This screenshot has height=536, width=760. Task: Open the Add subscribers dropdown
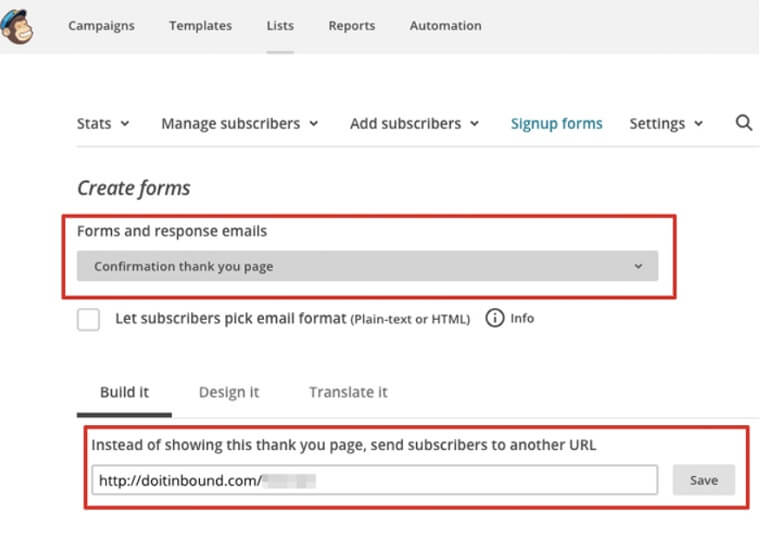pyautogui.click(x=414, y=124)
